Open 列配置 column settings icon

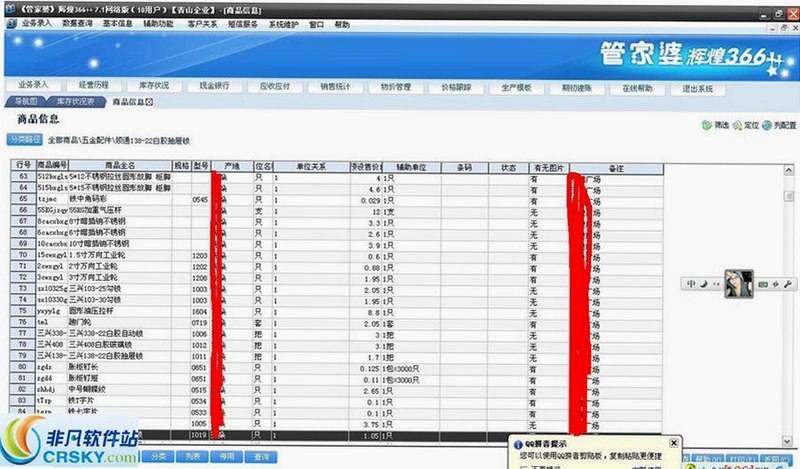click(767, 125)
